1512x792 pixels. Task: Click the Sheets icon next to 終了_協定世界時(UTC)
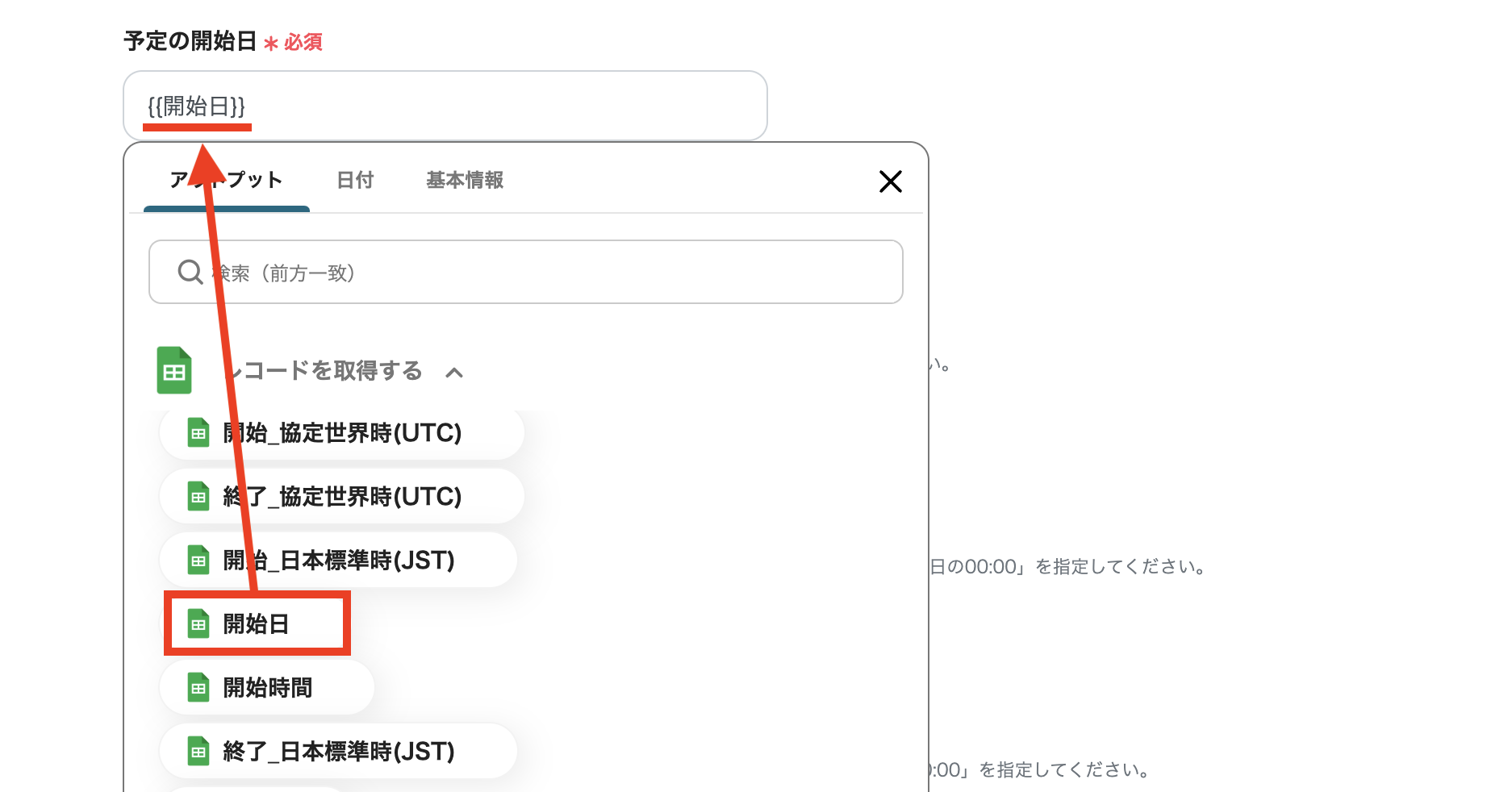click(198, 496)
